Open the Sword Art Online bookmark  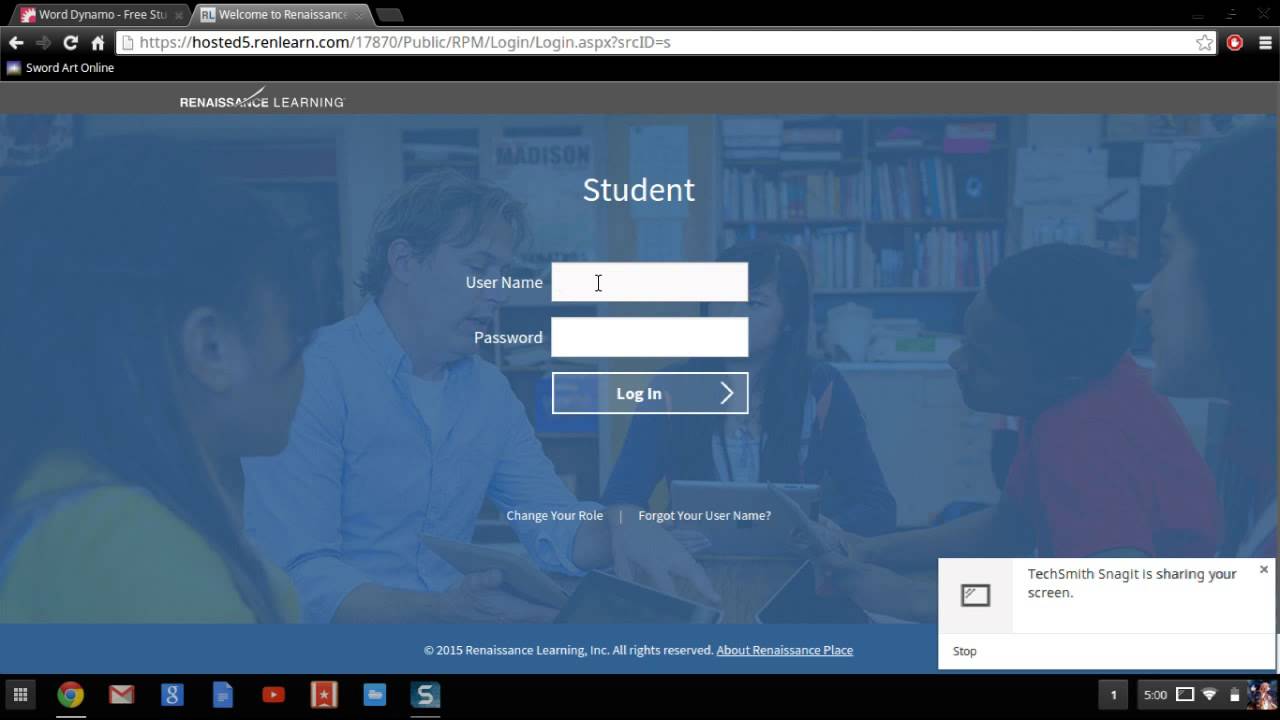point(60,68)
